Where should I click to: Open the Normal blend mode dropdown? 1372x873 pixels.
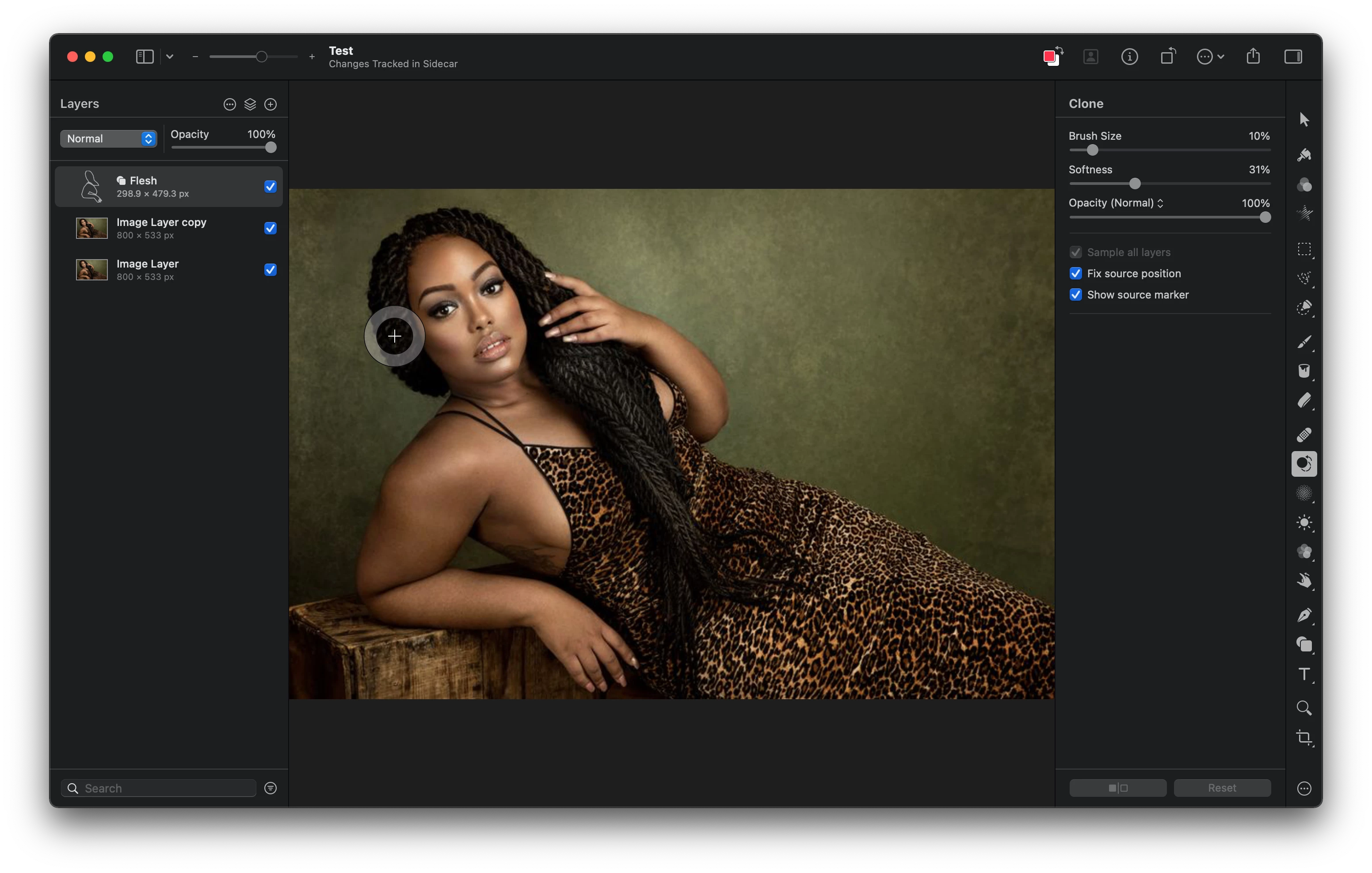coord(108,138)
